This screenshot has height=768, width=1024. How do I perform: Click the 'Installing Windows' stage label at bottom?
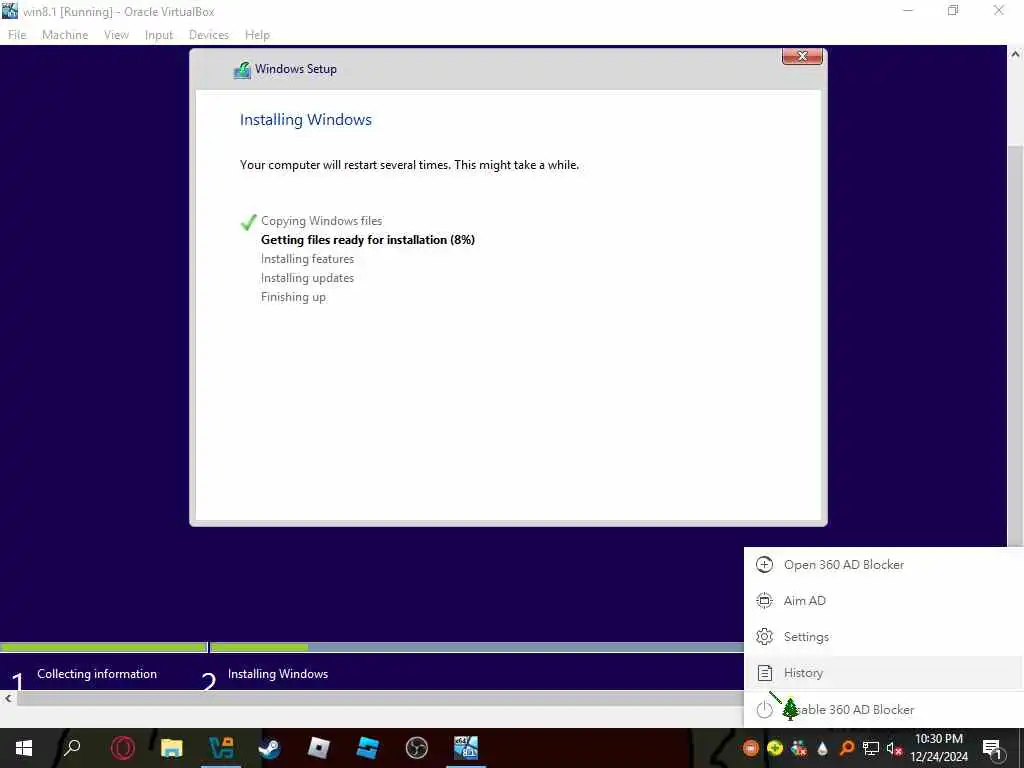point(278,673)
